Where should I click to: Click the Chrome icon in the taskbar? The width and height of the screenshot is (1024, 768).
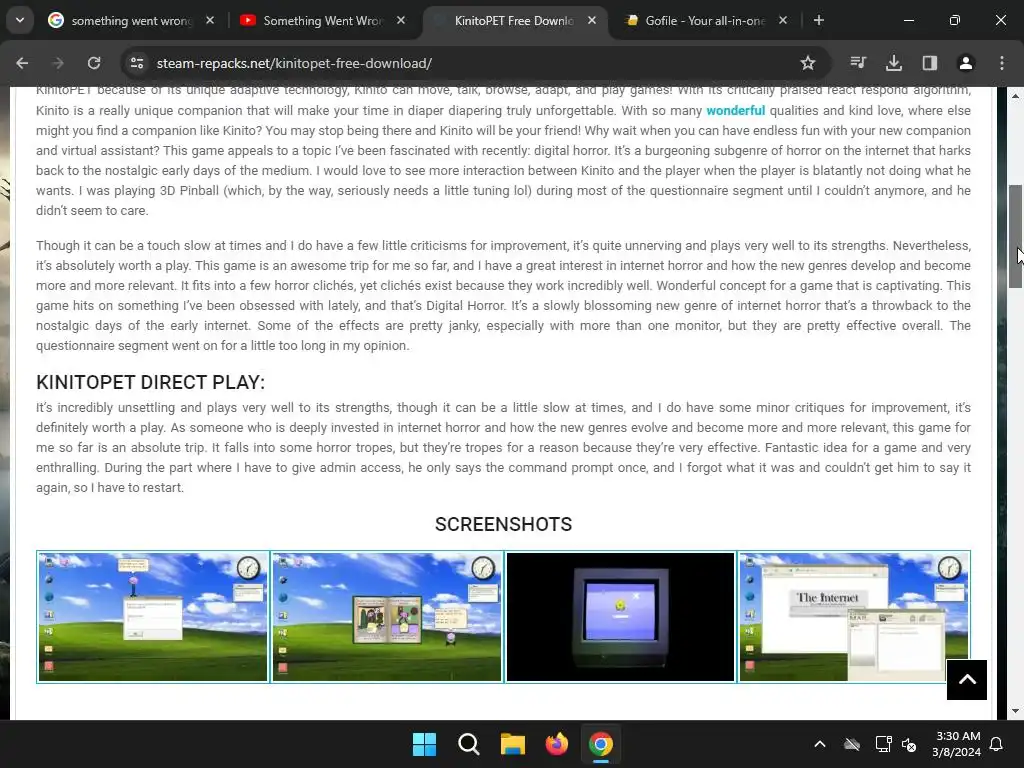[601, 744]
